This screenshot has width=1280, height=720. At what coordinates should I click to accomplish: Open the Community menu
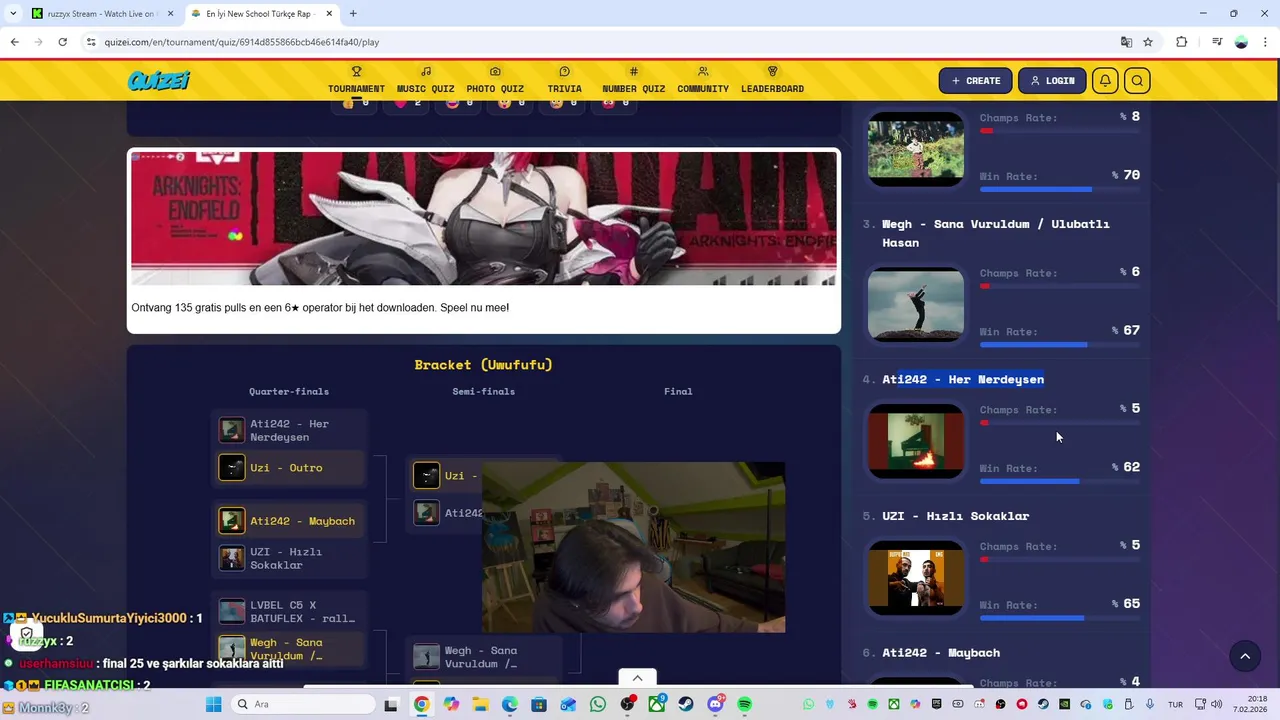tap(703, 80)
